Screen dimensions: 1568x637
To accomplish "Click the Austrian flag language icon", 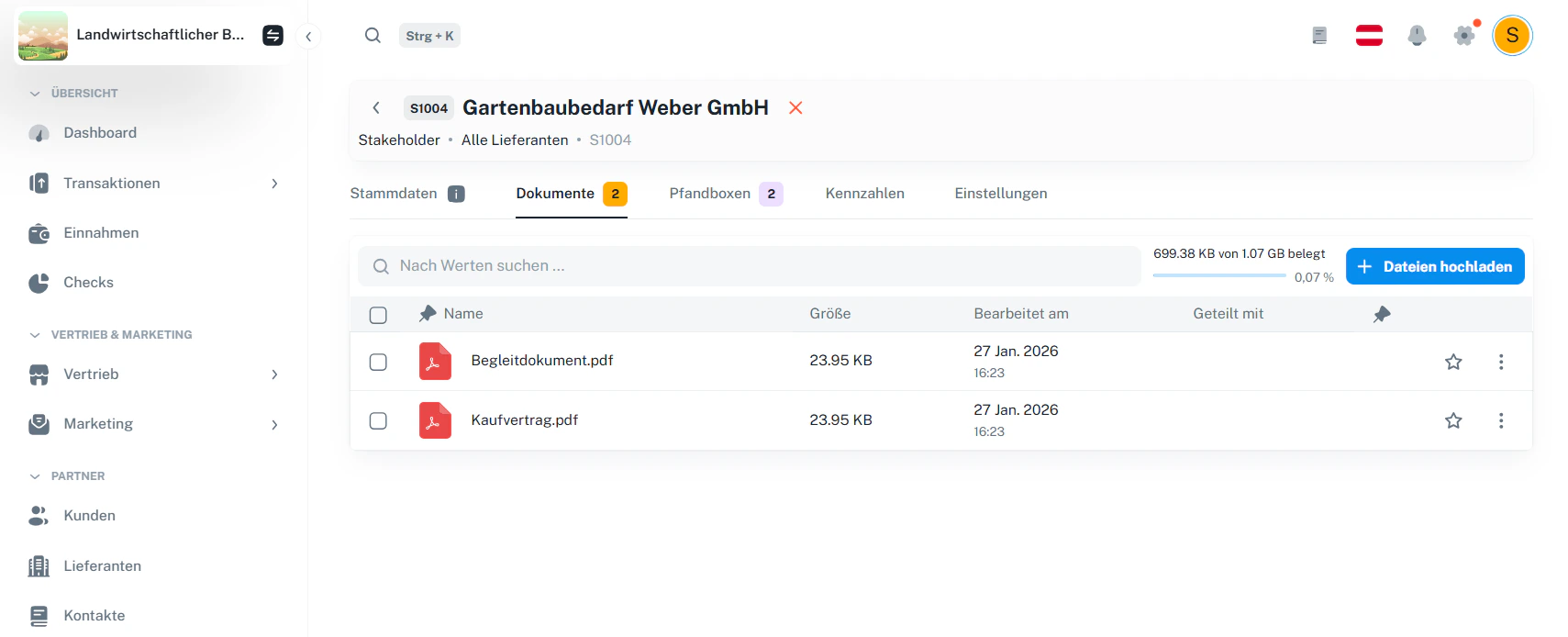I will (x=1369, y=36).
